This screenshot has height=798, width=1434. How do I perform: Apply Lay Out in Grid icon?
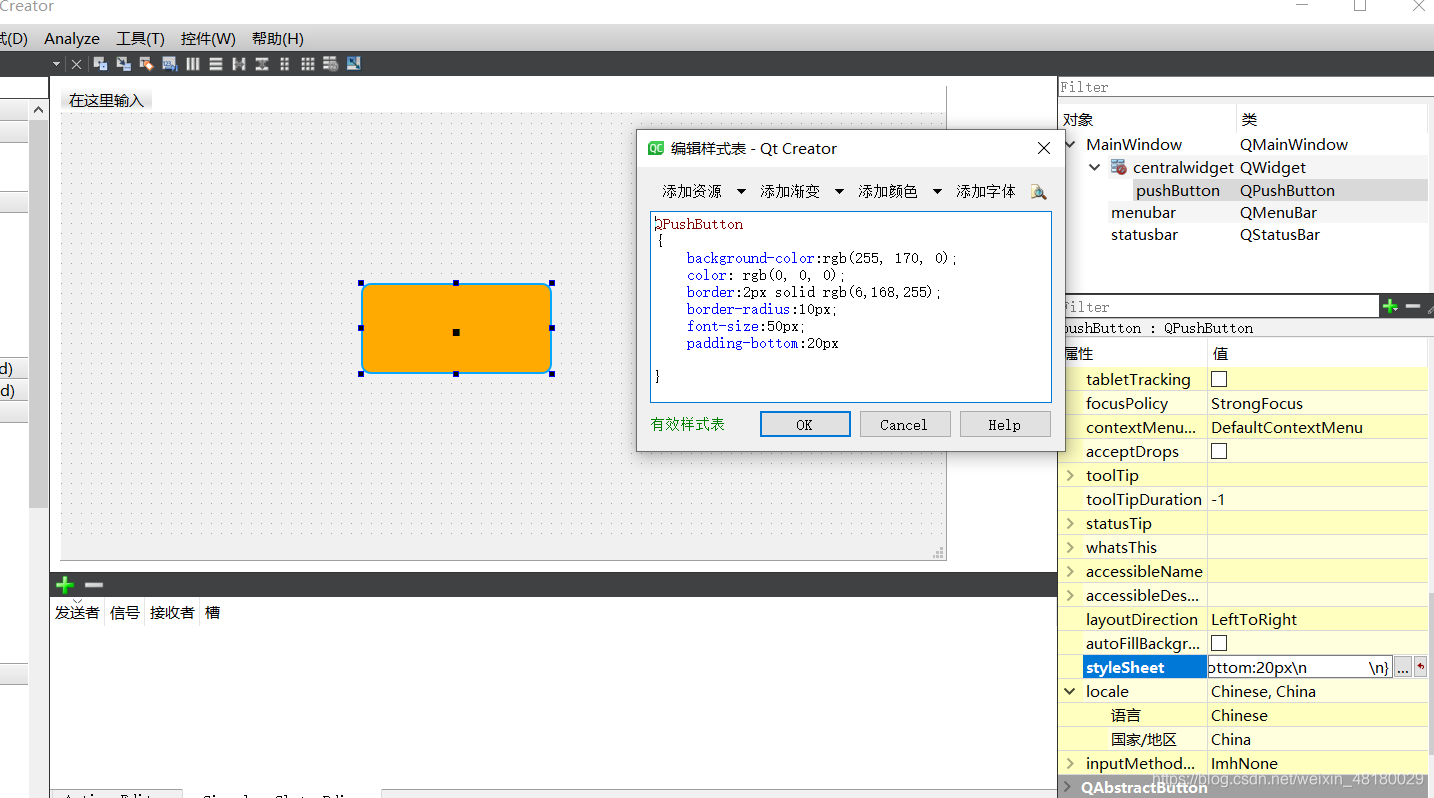308,64
